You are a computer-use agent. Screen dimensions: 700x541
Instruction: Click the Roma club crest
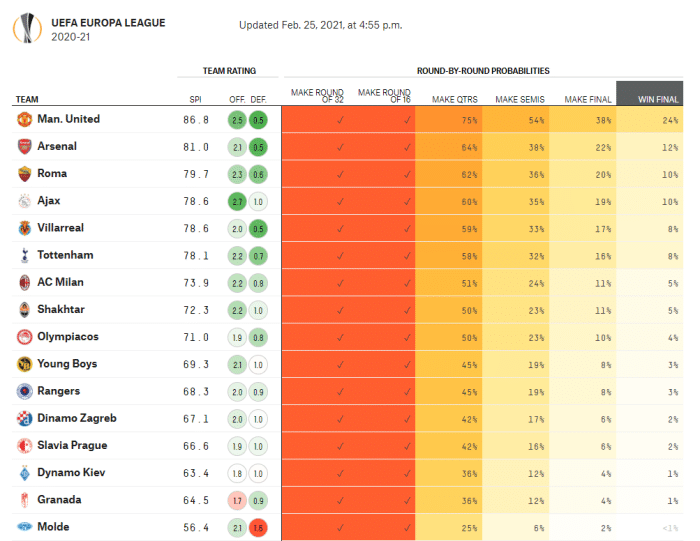click(24, 173)
